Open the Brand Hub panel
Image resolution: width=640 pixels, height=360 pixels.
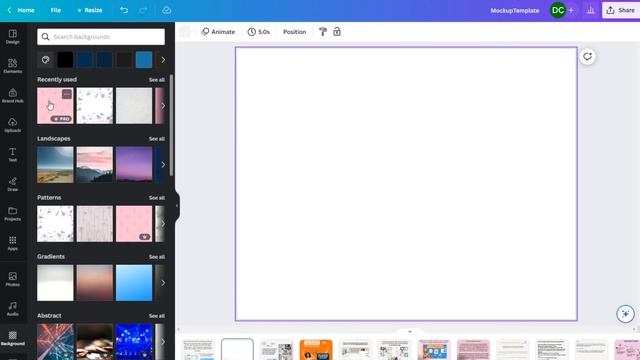(13, 96)
